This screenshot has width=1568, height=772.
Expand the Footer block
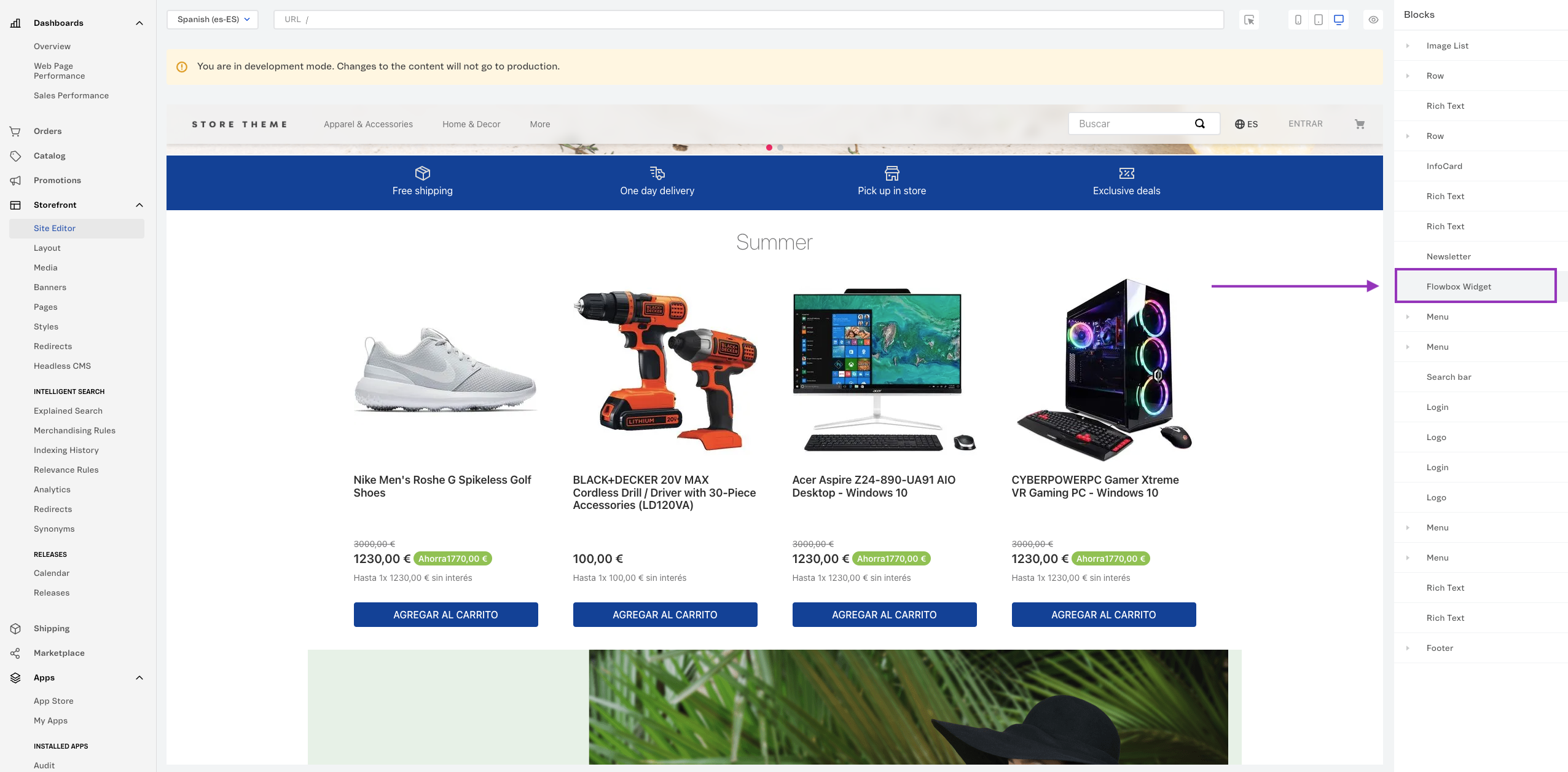tap(1408, 648)
